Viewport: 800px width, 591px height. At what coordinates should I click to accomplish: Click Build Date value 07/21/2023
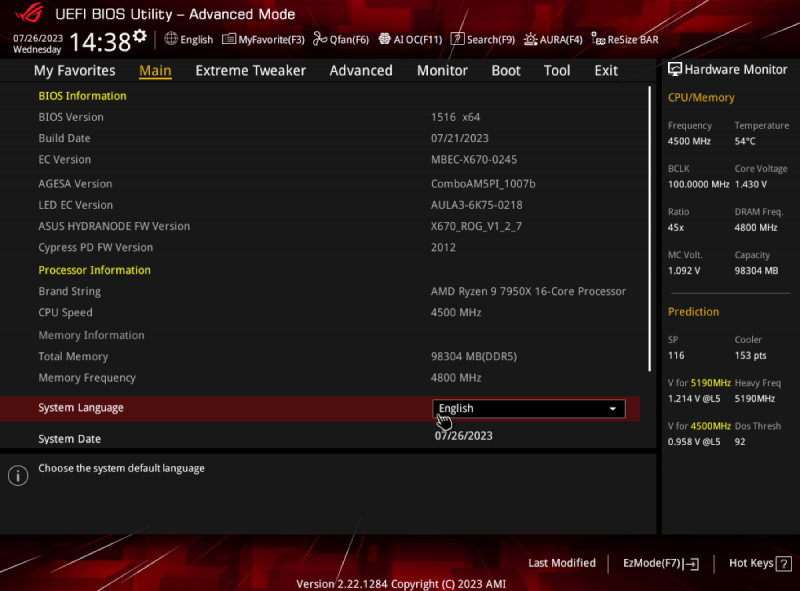pos(460,138)
